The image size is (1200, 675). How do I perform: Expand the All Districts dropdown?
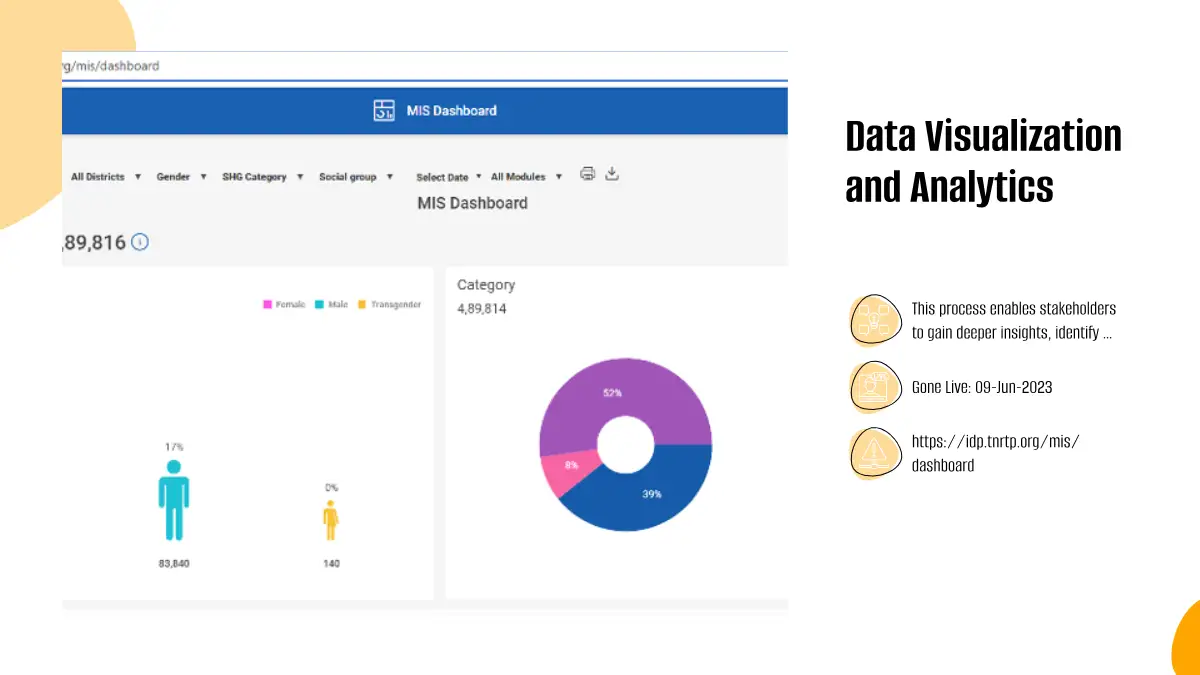[x=105, y=177]
